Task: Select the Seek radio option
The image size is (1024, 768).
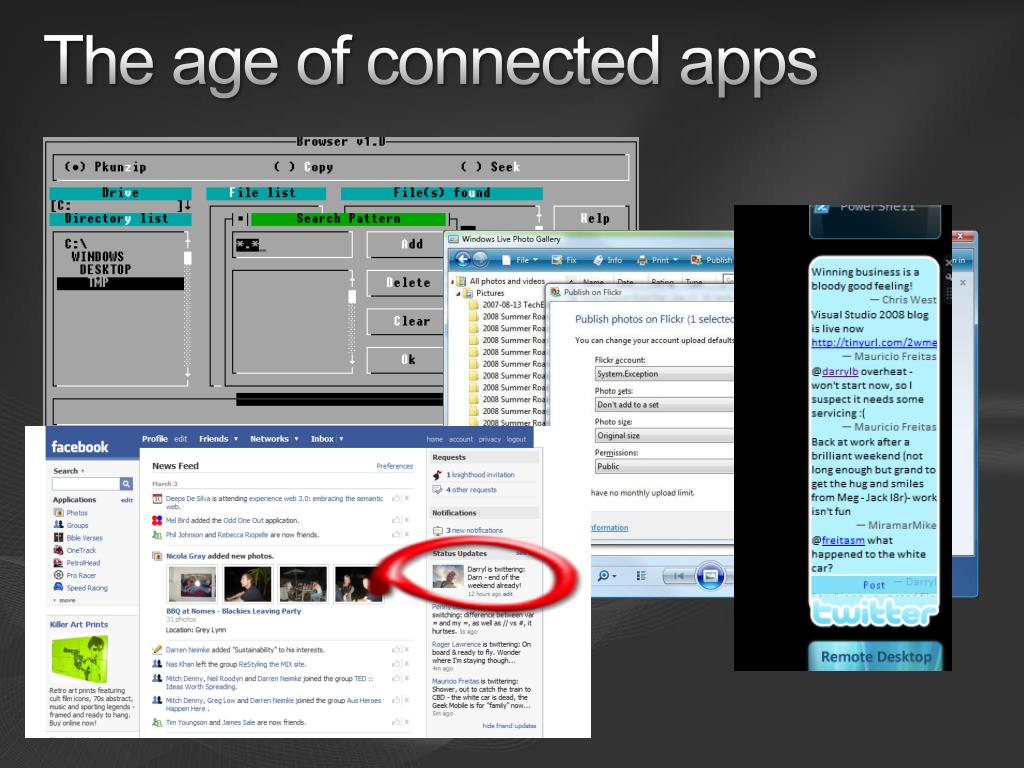Action: pyautogui.click(x=490, y=167)
